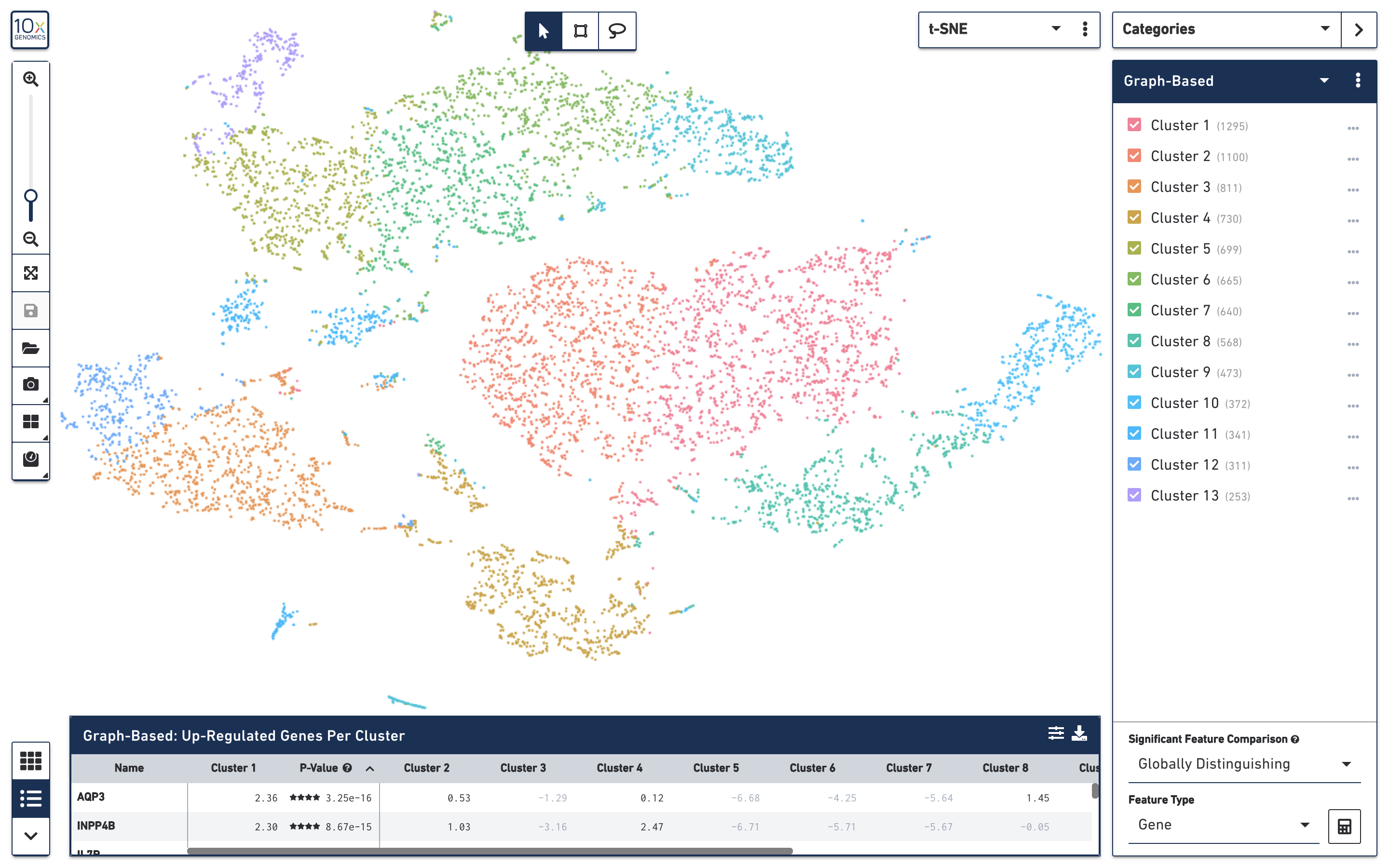Switch to feature list table view

click(x=30, y=799)
